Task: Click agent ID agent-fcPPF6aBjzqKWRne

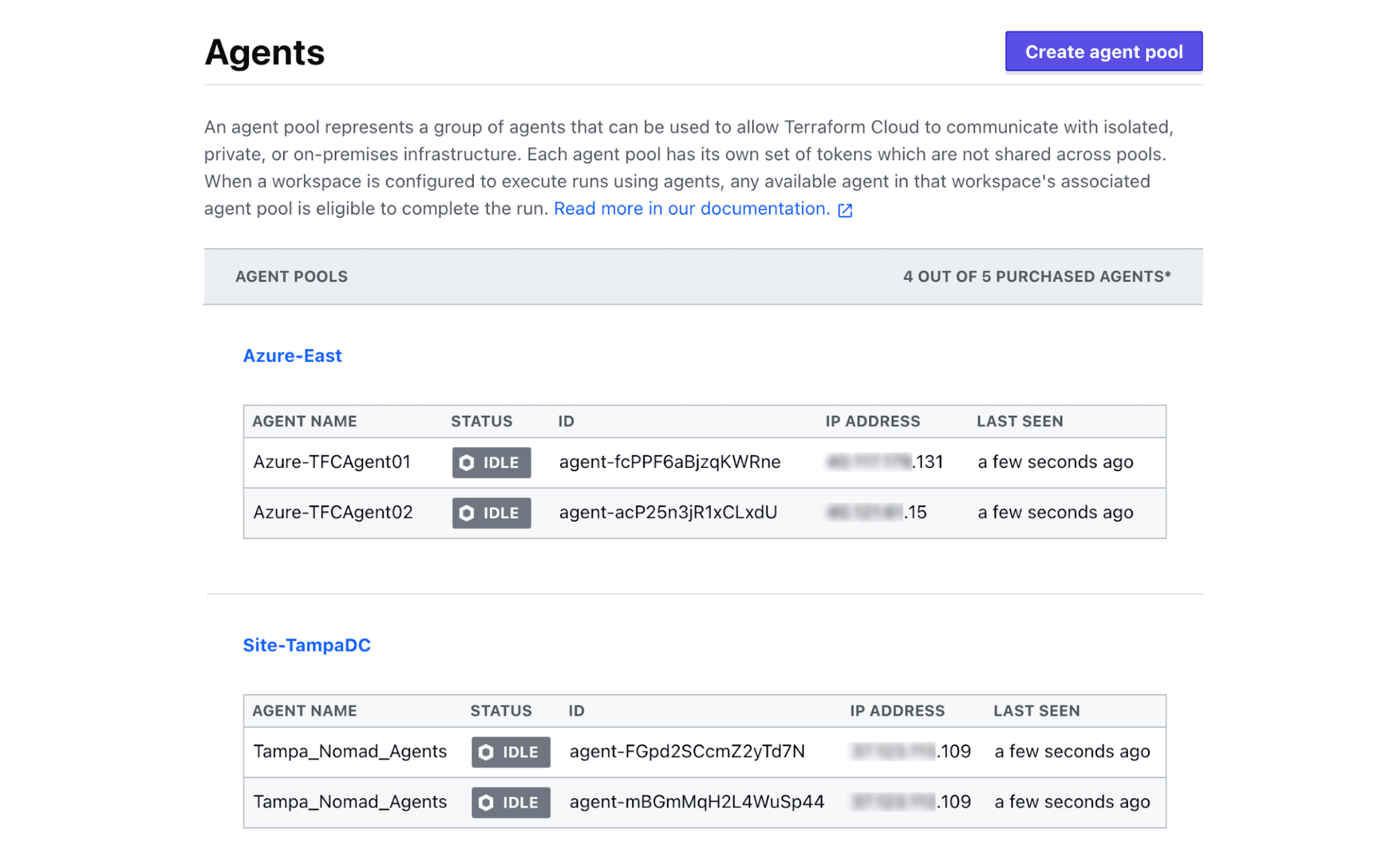Action: (669, 462)
